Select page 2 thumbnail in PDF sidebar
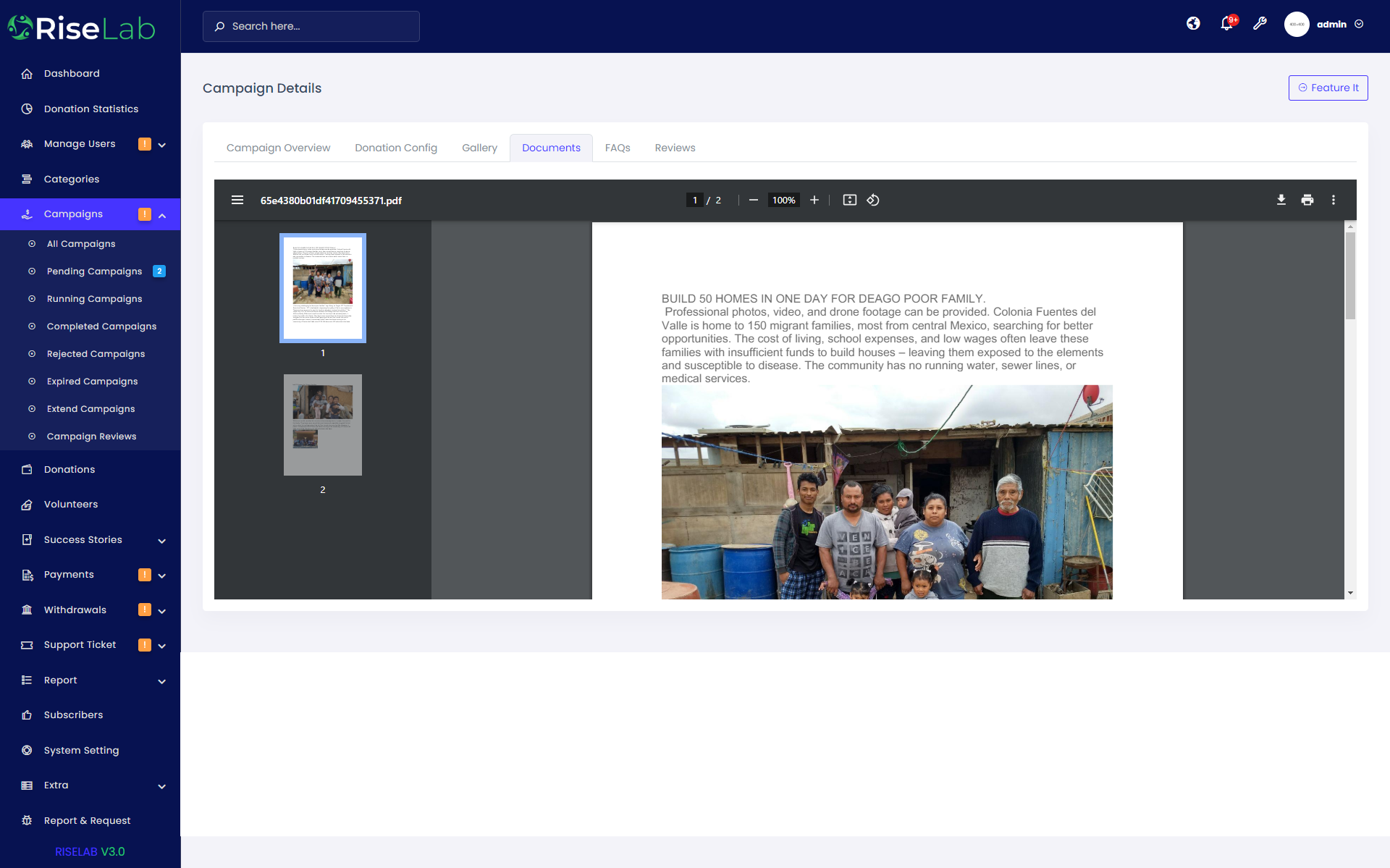 [322, 425]
